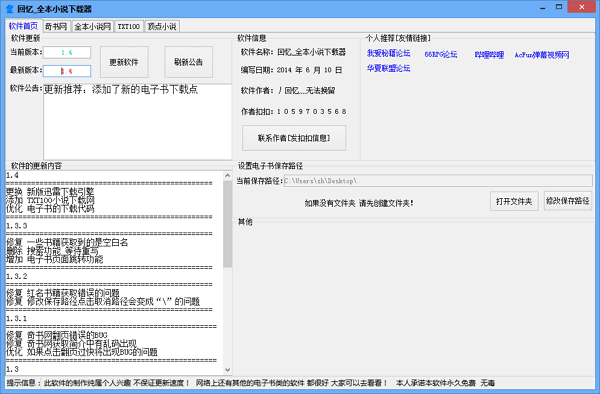600x394 pixels.
Task: Contact the author via 联系作者 button
Action: tap(294, 138)
